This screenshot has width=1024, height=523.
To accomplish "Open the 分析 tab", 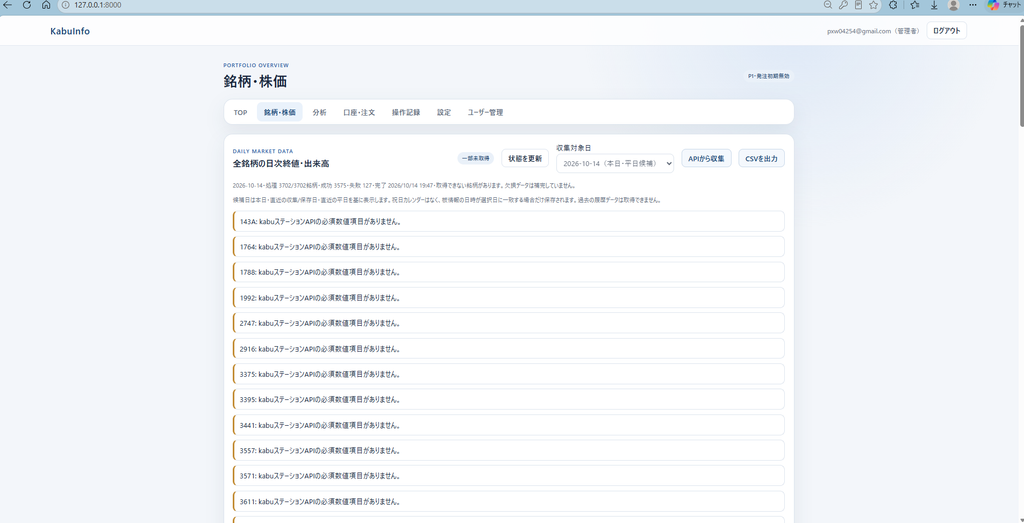I will tap(319, 112).
